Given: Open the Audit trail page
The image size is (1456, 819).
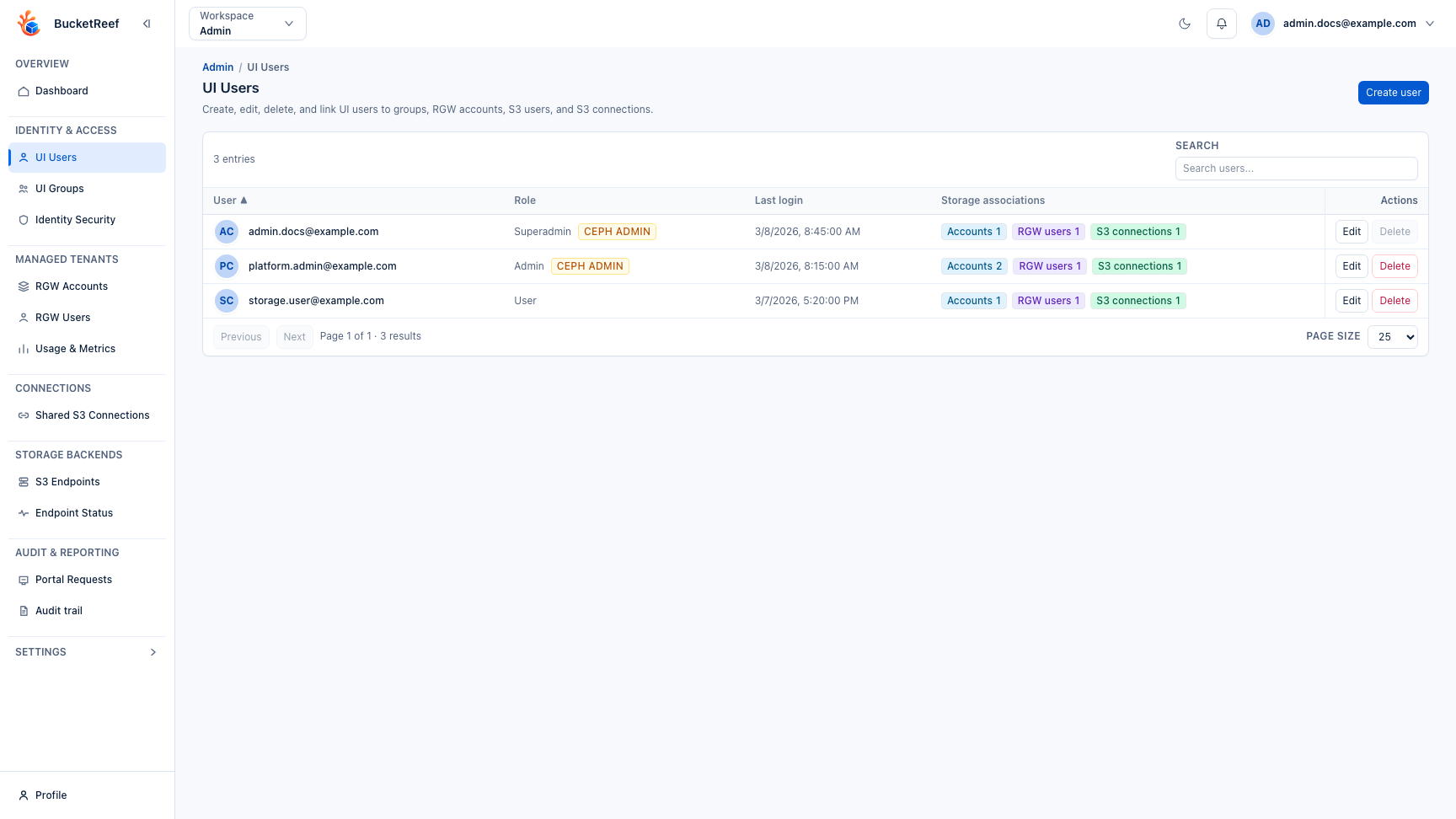Looking at the screenshot, I should click(87, 611).
